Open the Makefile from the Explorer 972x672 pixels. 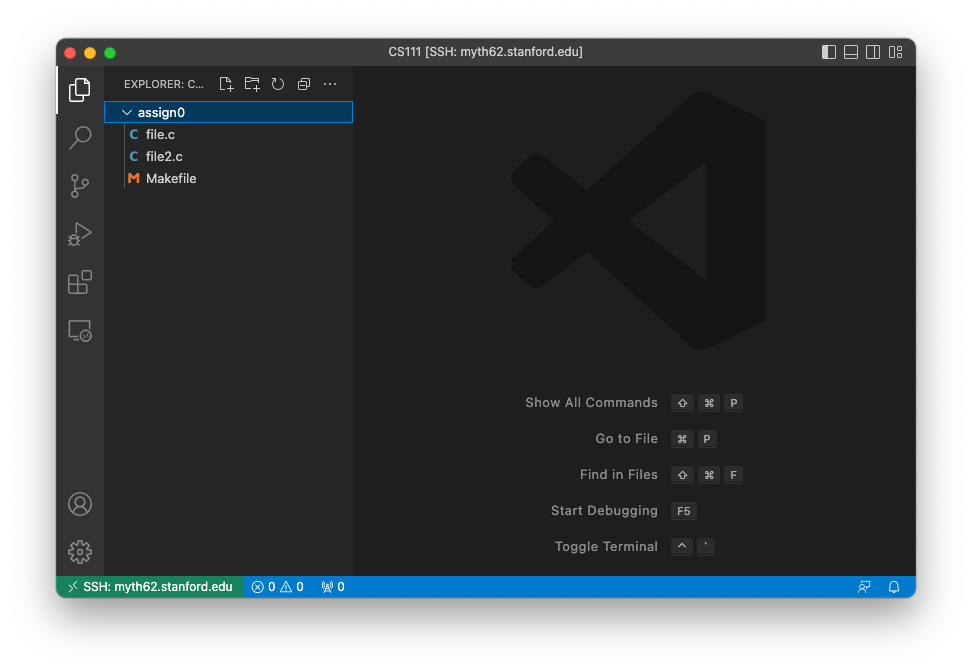tap(170, 178)
